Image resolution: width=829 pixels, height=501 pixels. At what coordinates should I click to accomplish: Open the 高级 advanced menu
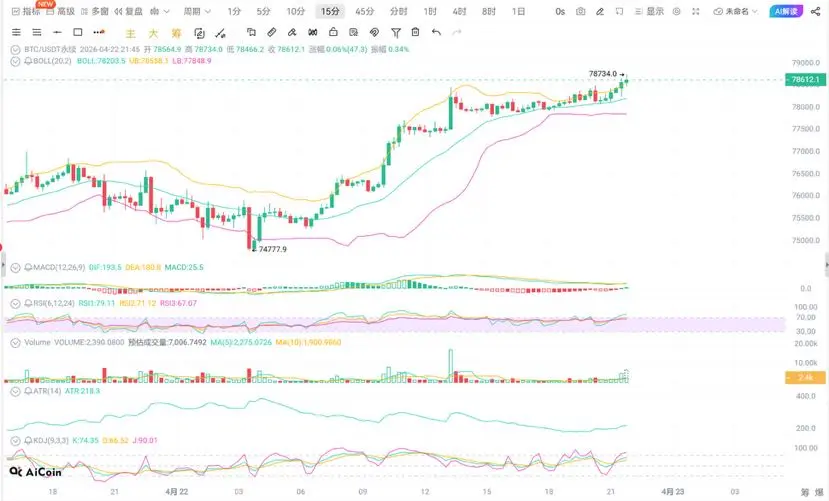(60, 11)
